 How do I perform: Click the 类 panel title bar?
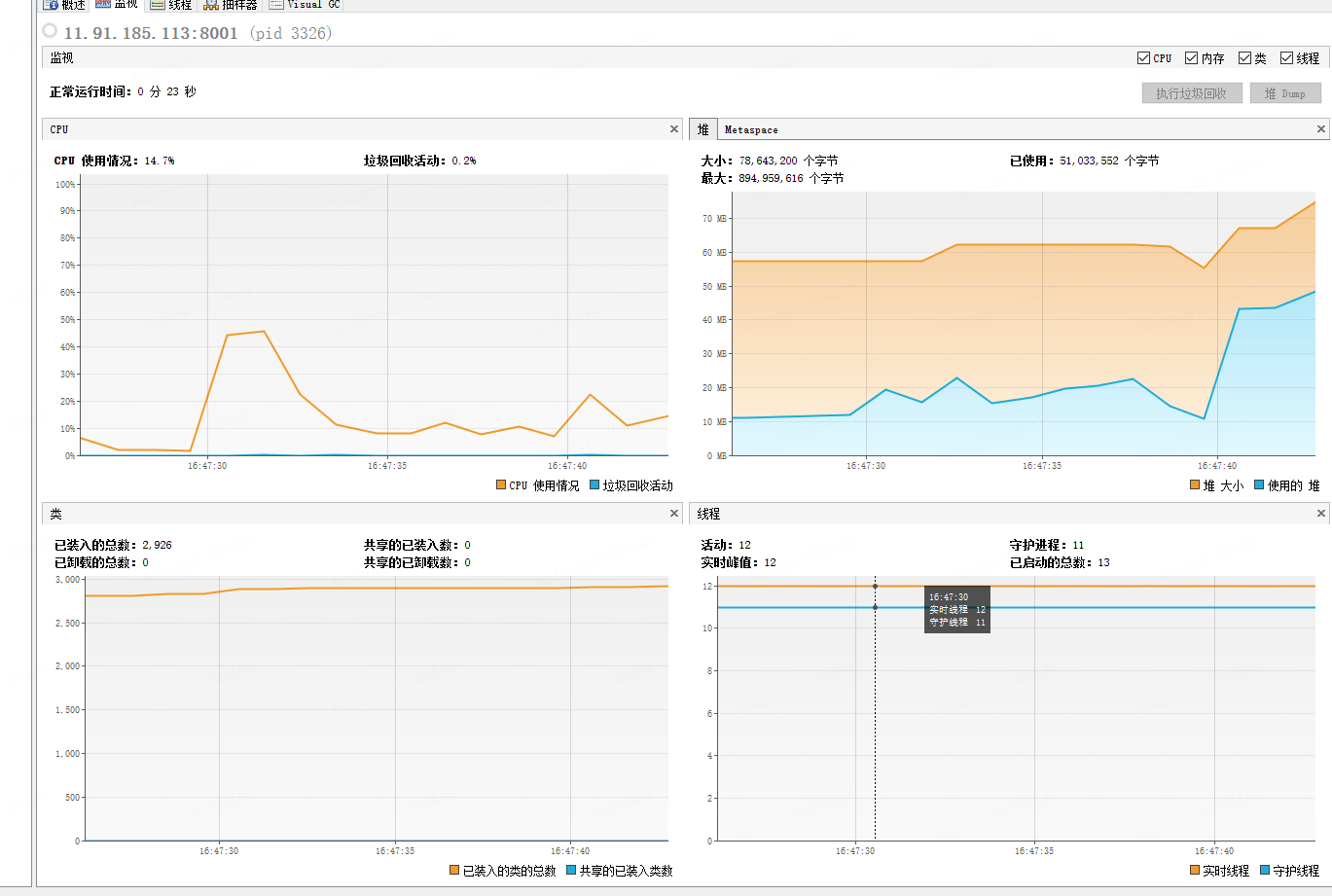[x=361, y=513]
